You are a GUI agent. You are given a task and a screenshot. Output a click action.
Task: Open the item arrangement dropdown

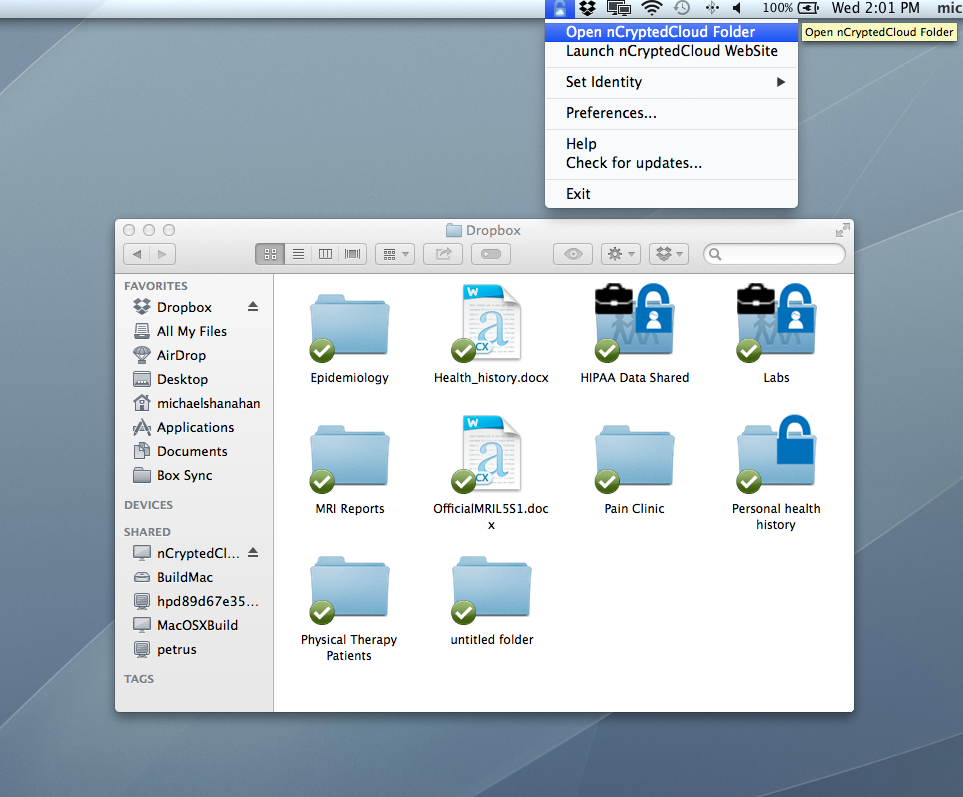click(396, 254)
